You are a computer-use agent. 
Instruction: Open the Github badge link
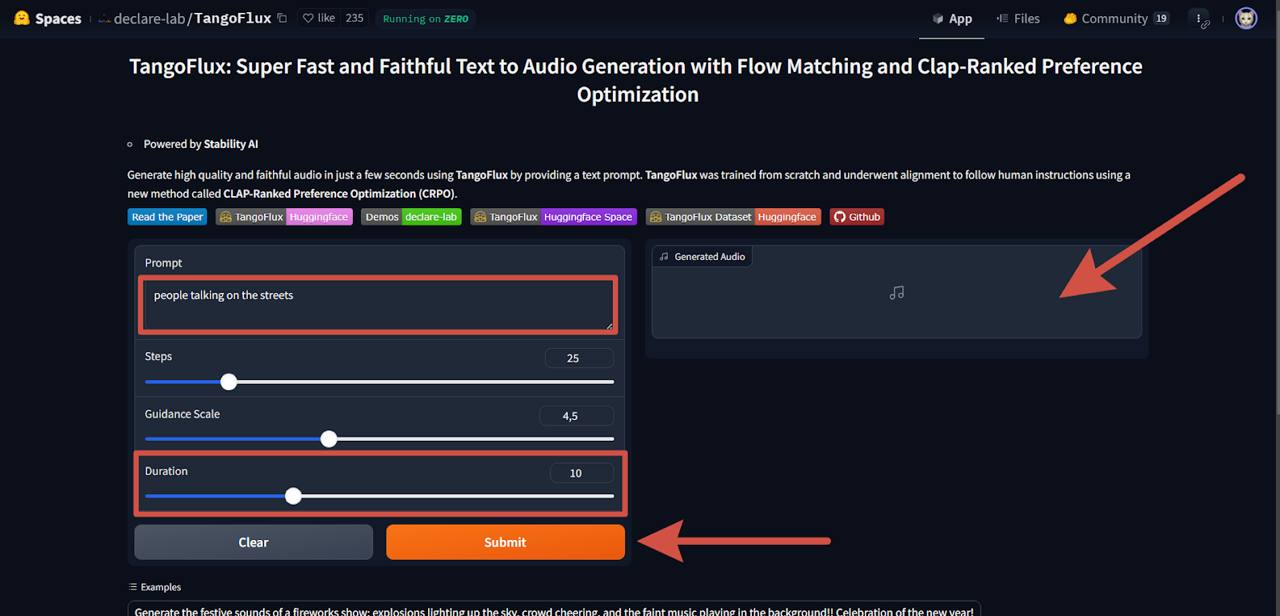click(857, 217)
